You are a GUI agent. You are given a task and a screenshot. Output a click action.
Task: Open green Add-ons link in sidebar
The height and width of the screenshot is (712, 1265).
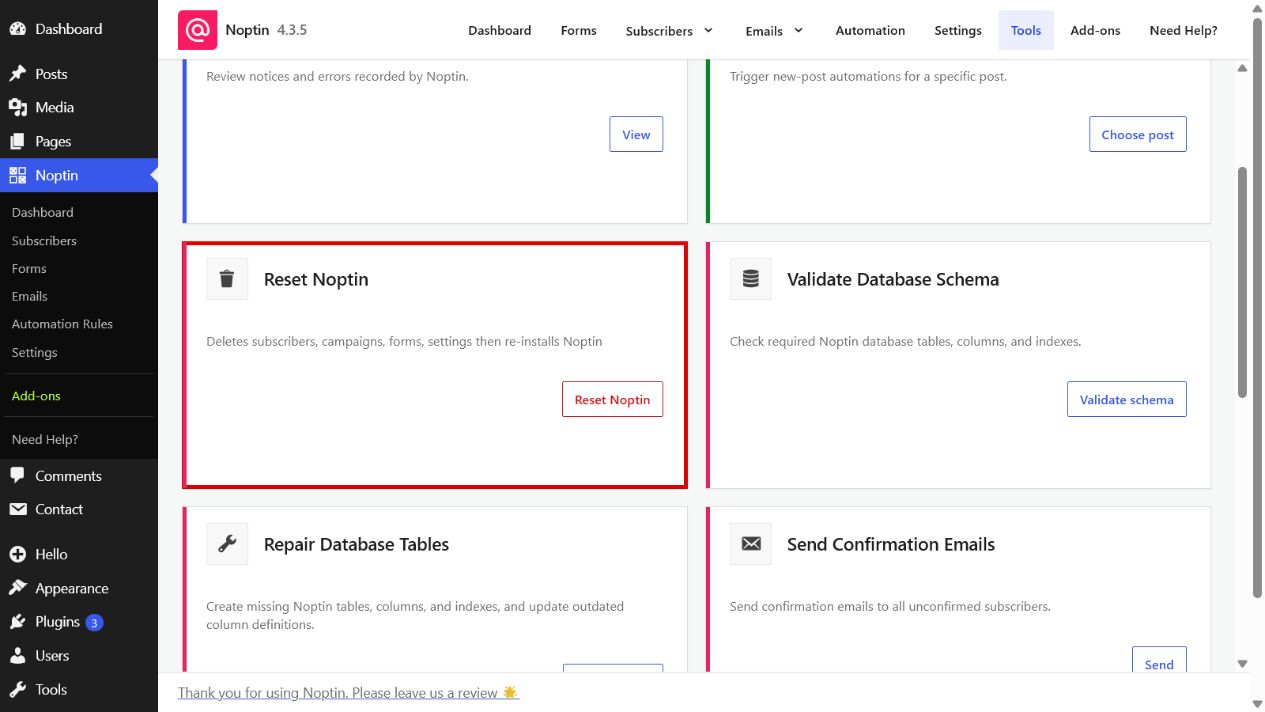click(36, 396)
